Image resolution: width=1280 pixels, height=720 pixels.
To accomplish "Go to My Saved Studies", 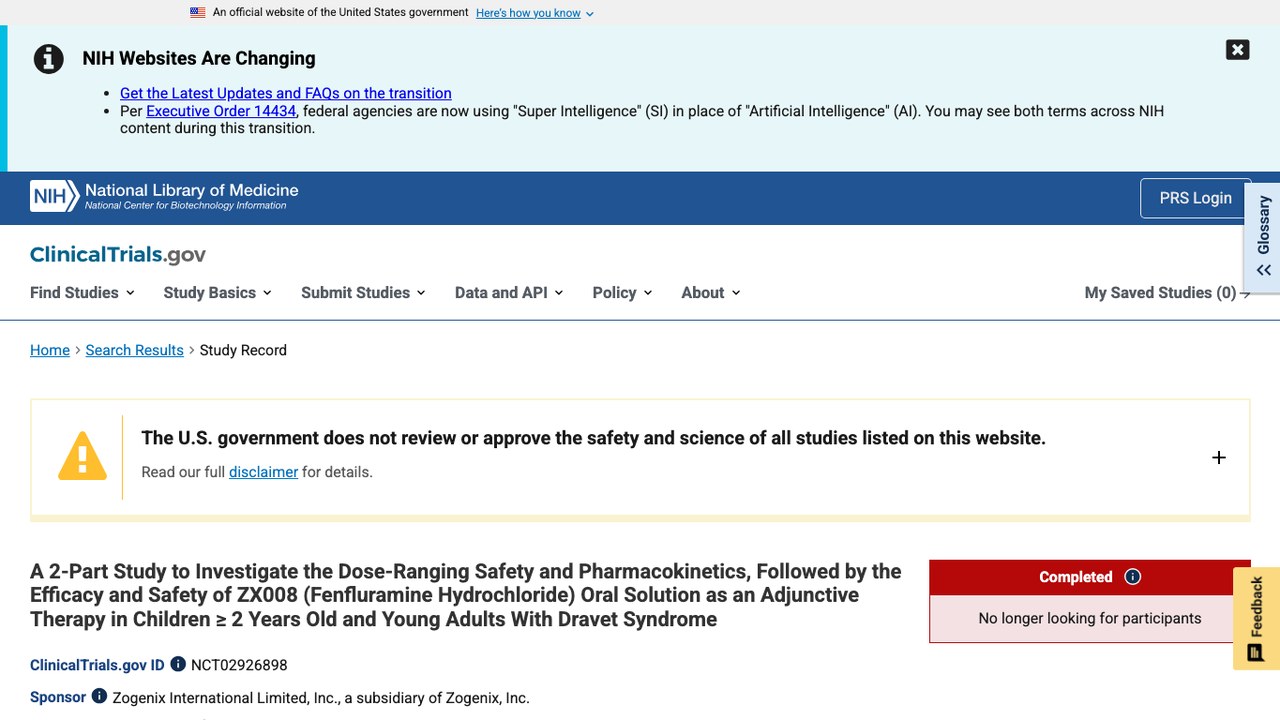I will pyautogui.click(x=1167, y=293).
